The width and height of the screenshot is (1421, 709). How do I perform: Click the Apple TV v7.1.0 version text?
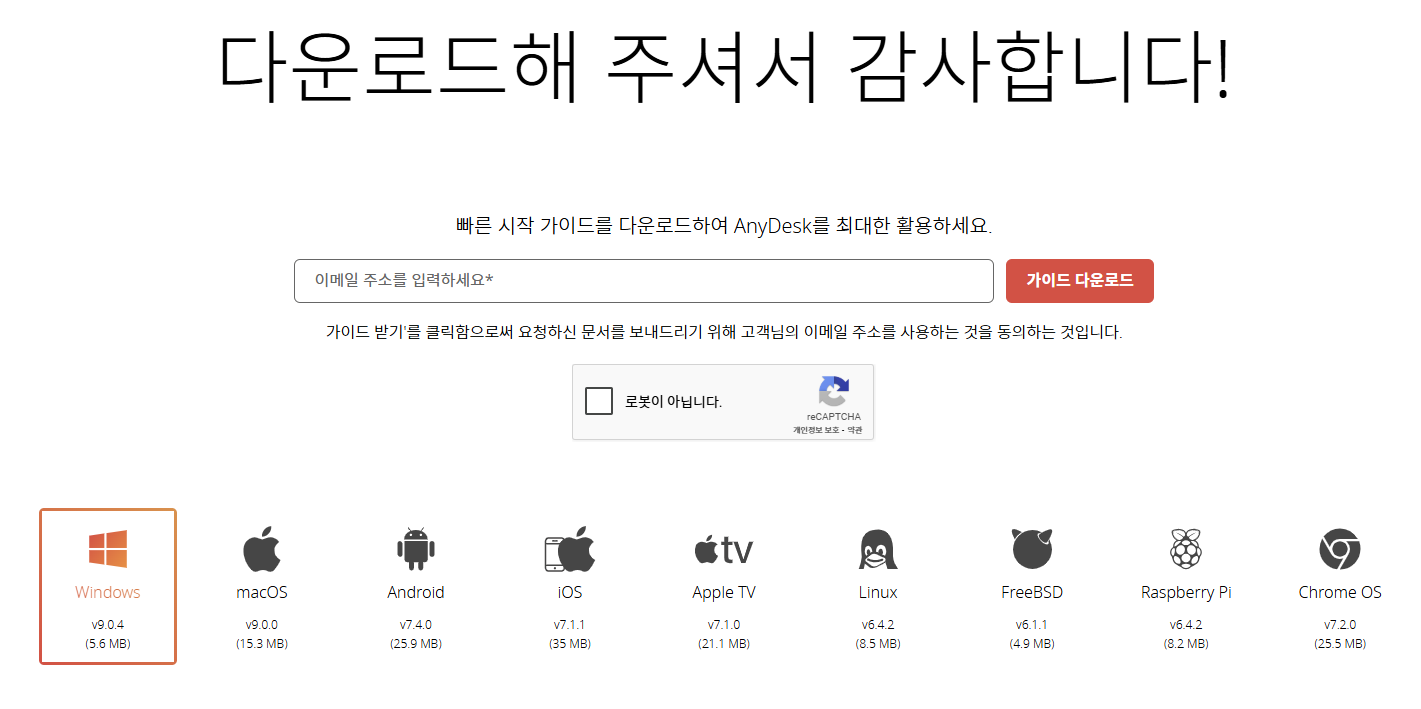point(724,625)
